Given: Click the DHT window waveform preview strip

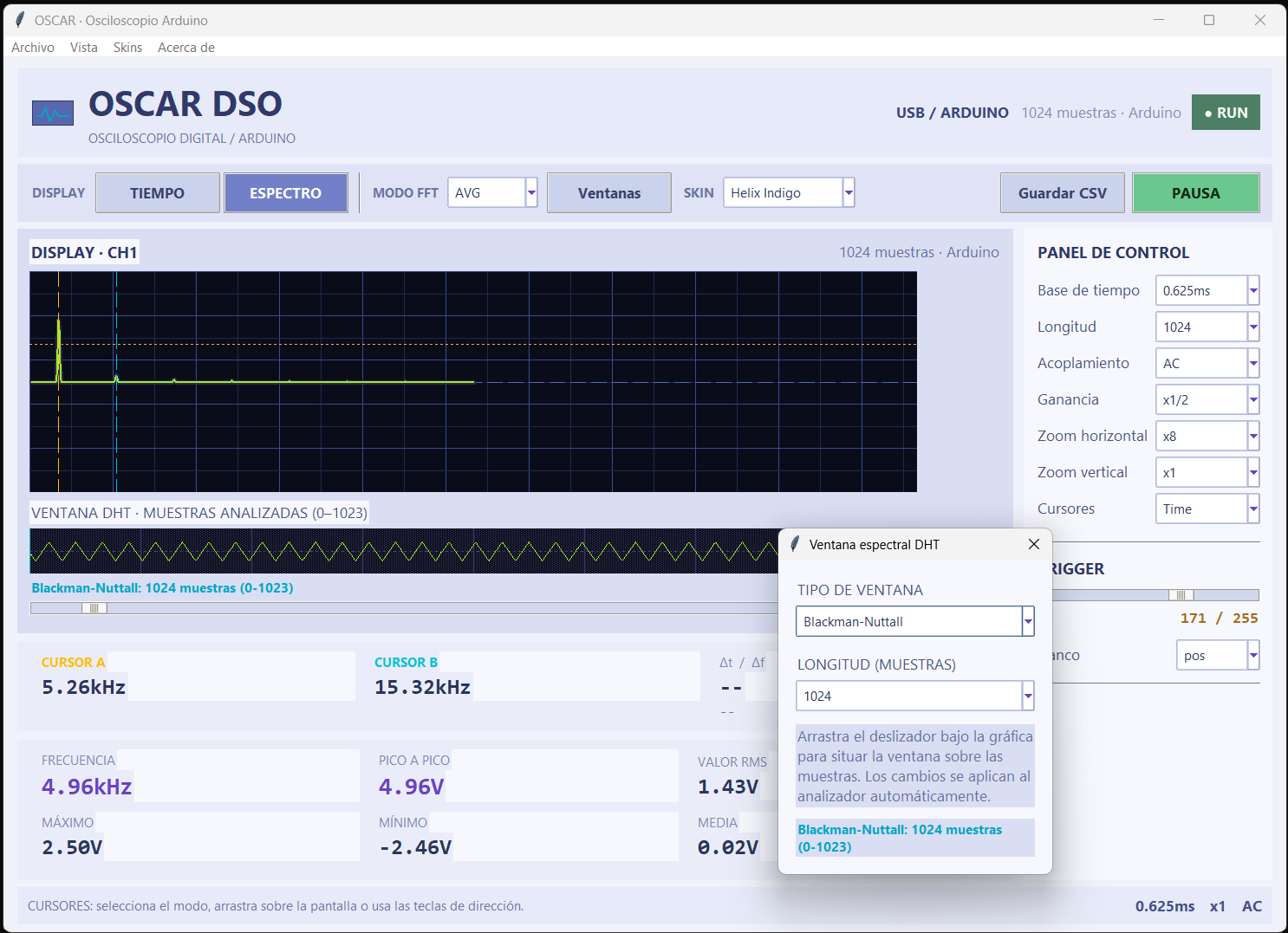Looking at the screenshot, I should click(x=404, y=551).
